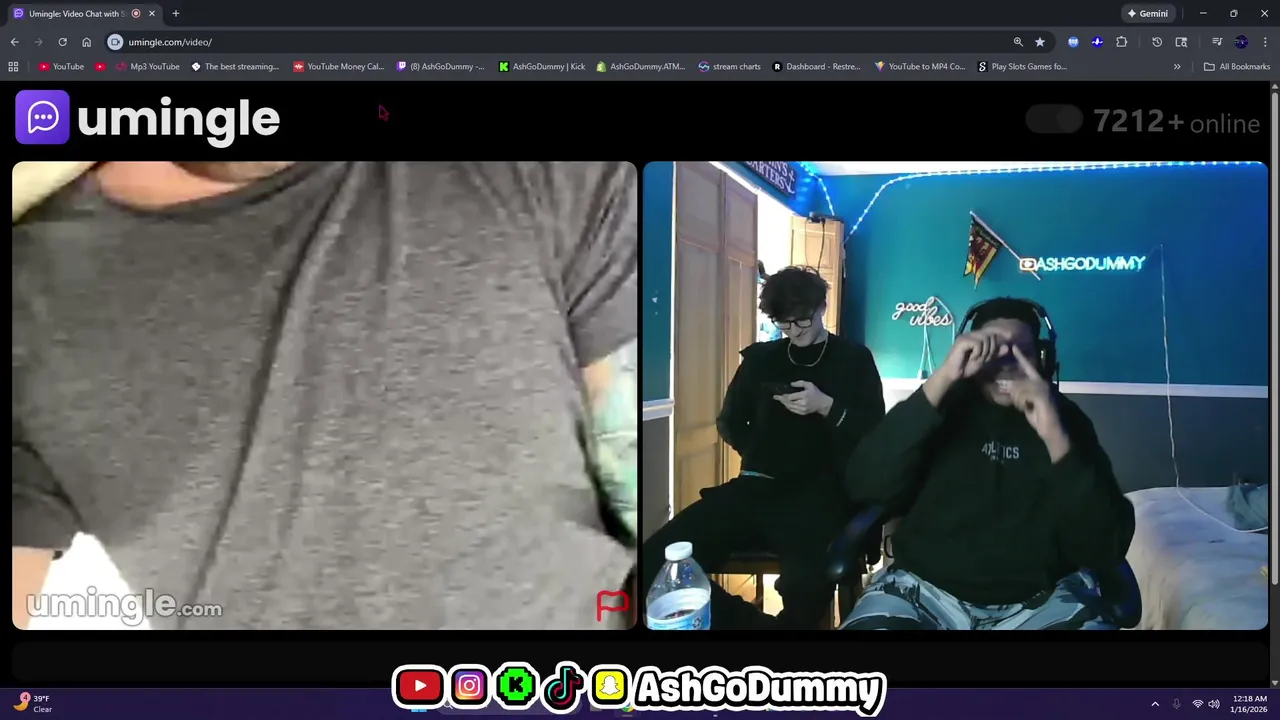Click the stranger's video feed
The width and height of the screenshot is (1280, 720).
pyautogui.click(x=324, y=396)
